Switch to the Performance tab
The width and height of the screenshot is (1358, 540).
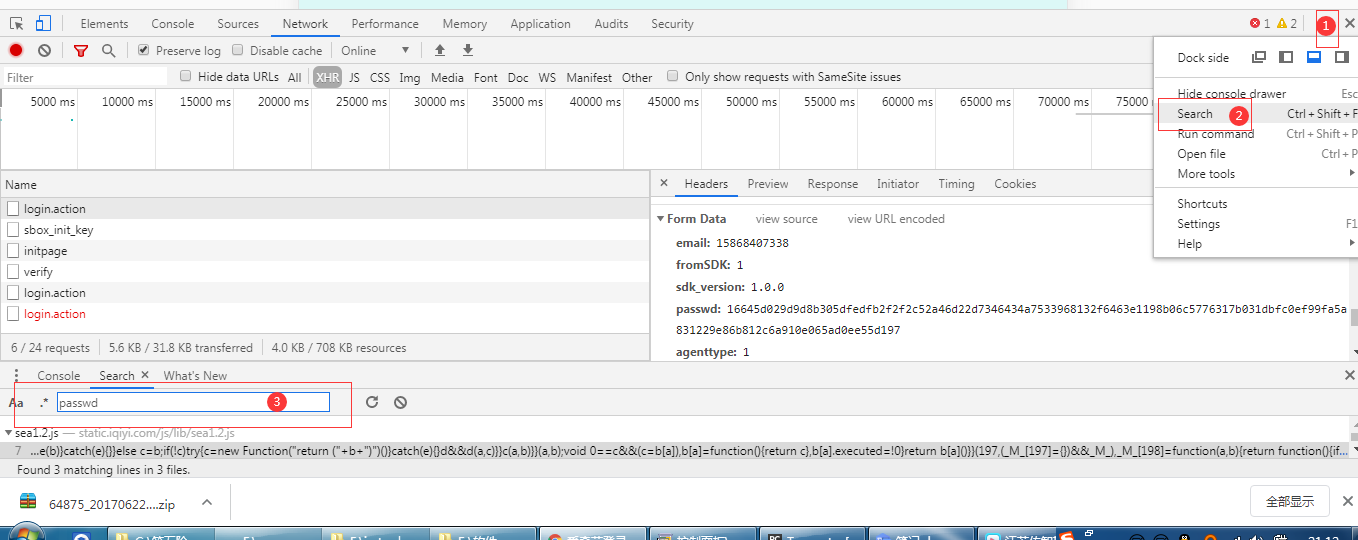click(x=385, y=24)
